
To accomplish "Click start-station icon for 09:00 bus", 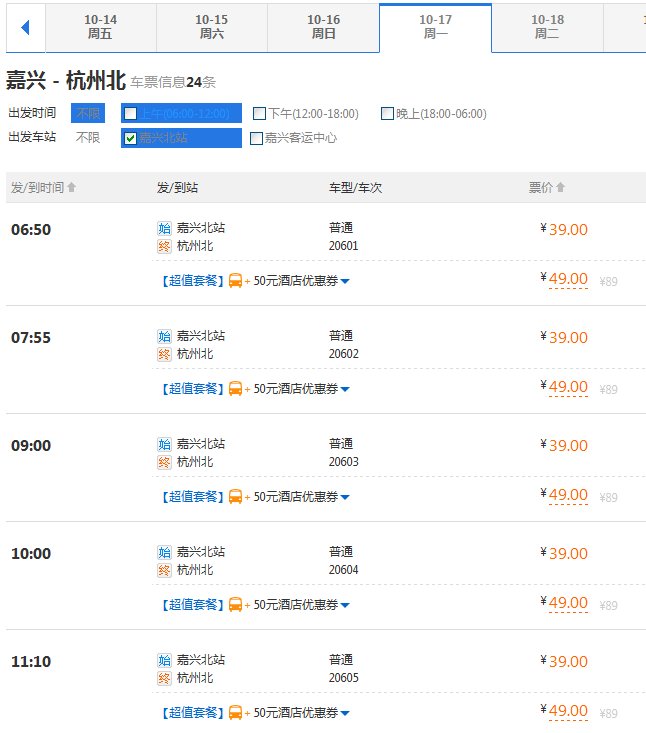I will pyautogui.click(x=164, y=444).
